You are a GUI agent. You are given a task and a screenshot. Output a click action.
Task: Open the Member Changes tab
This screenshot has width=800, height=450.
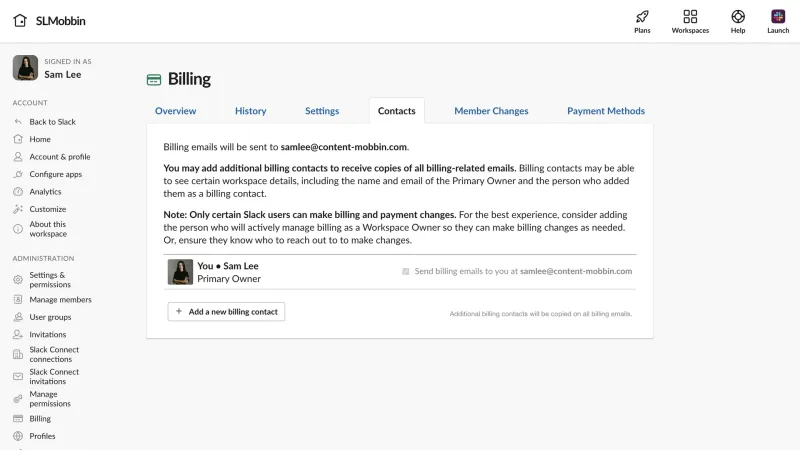491,111
